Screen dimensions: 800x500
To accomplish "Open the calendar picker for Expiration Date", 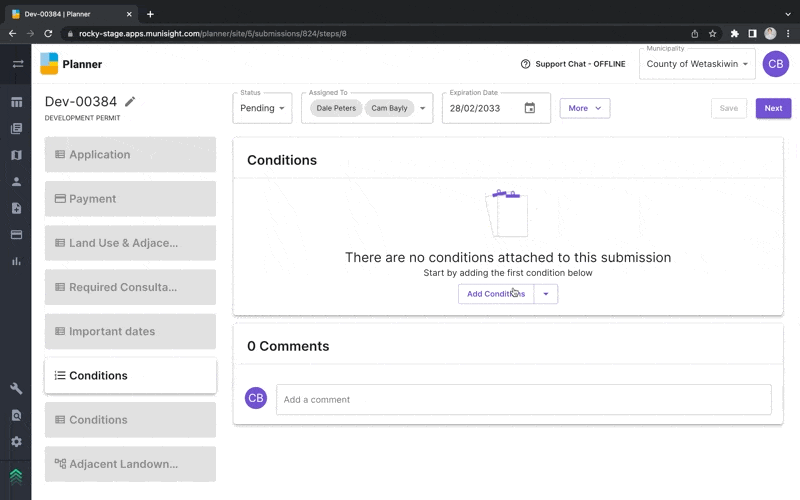I will point(530,108).
